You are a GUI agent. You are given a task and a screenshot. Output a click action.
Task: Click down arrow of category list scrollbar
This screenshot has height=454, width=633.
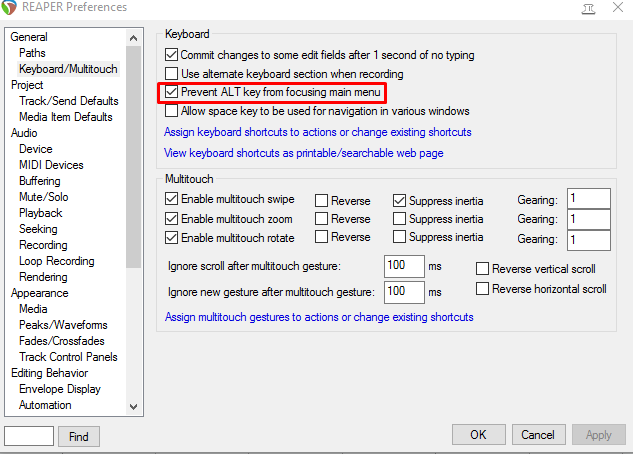(x=134, y=406)
